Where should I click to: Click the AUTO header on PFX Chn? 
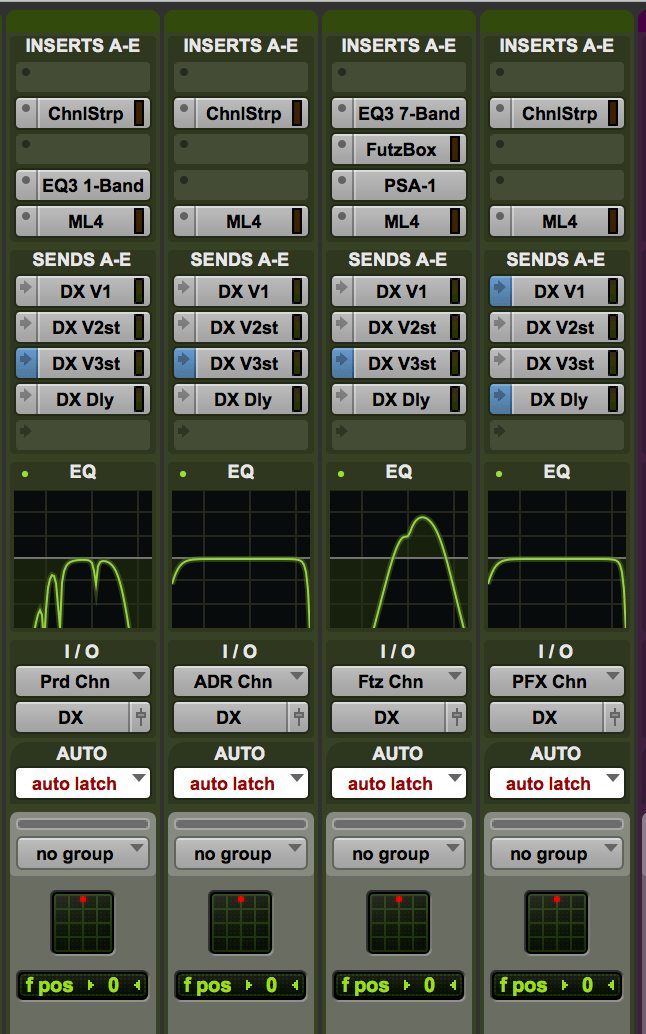(x=556, y=753)
